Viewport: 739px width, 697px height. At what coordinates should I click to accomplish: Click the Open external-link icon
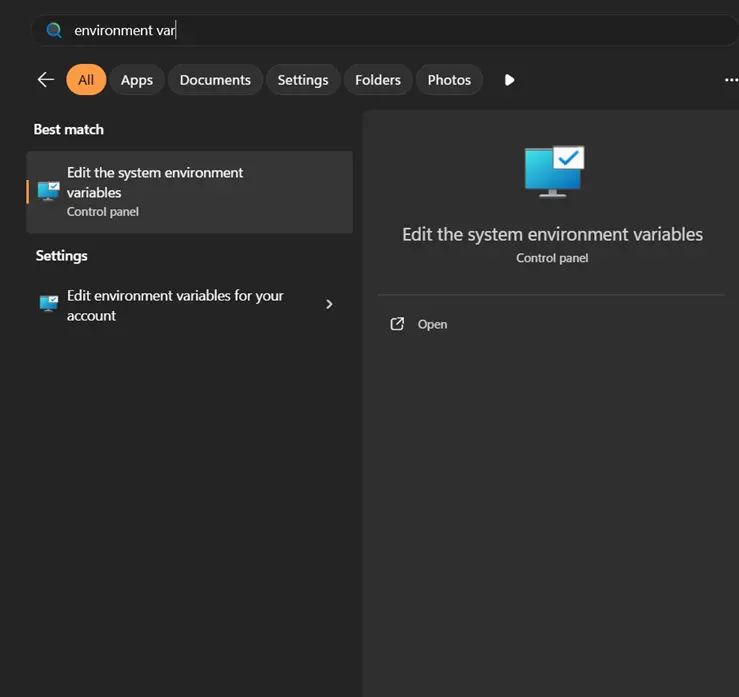coord(397,324)
